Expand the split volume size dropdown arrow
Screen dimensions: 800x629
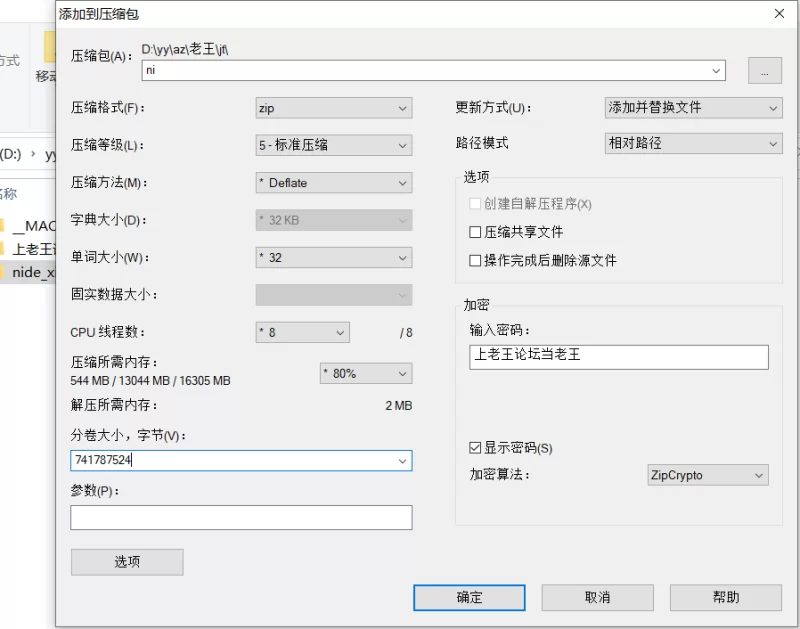[x=403, y=461]
